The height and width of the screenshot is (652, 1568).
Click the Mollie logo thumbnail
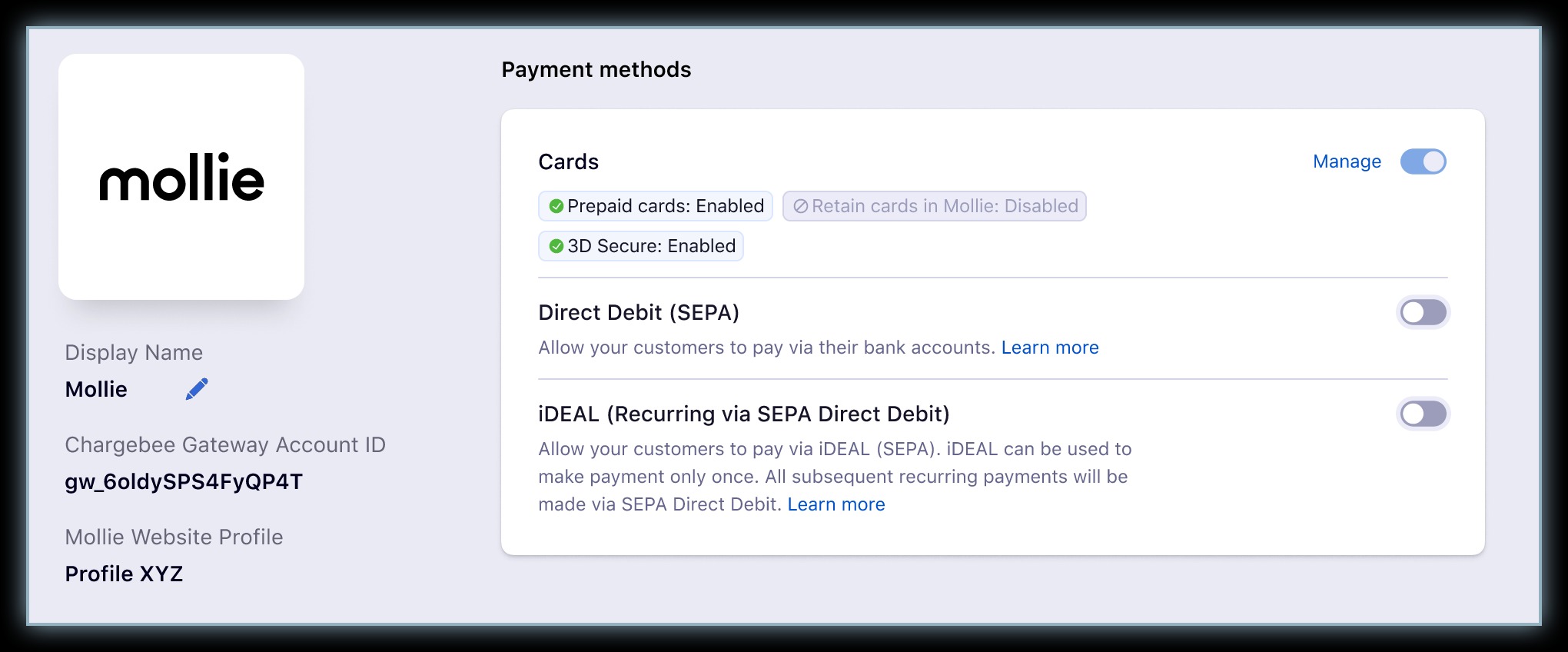click(x=181, y=177)
